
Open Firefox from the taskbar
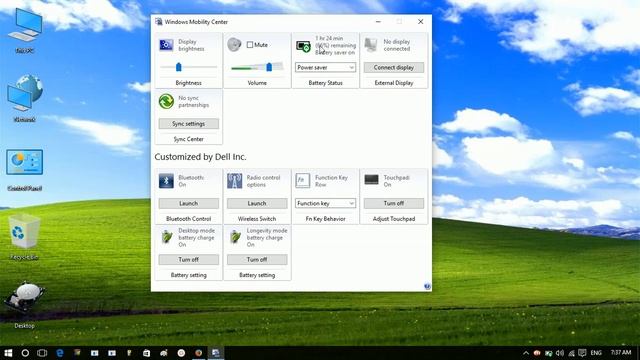198,353
